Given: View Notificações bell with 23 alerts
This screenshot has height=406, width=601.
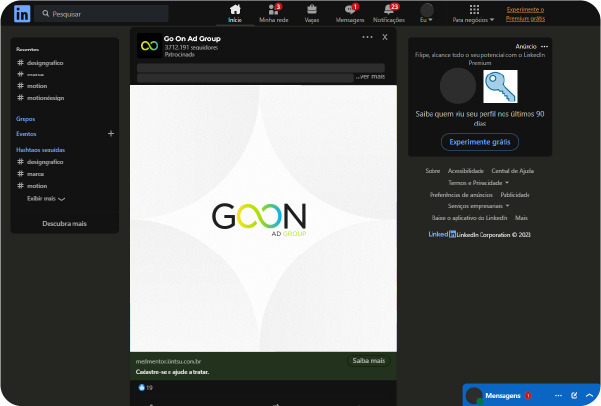Looking at the screenshot, I should [x=388, y=13].
